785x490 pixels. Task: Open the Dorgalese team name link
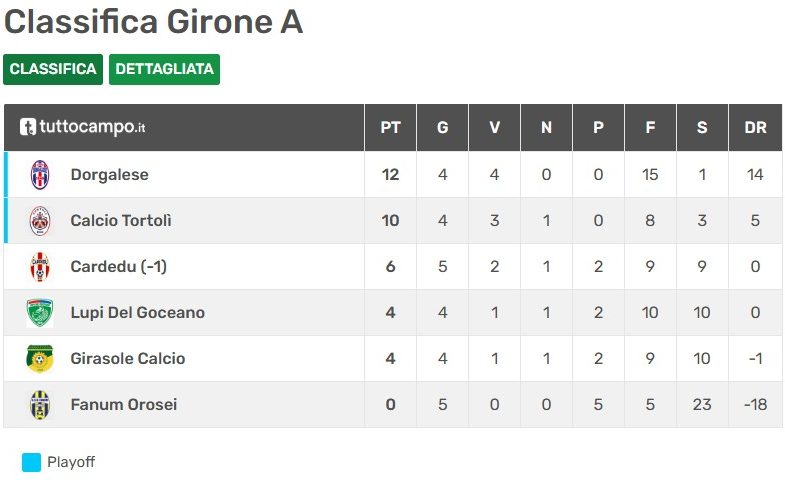coord(110,175)
